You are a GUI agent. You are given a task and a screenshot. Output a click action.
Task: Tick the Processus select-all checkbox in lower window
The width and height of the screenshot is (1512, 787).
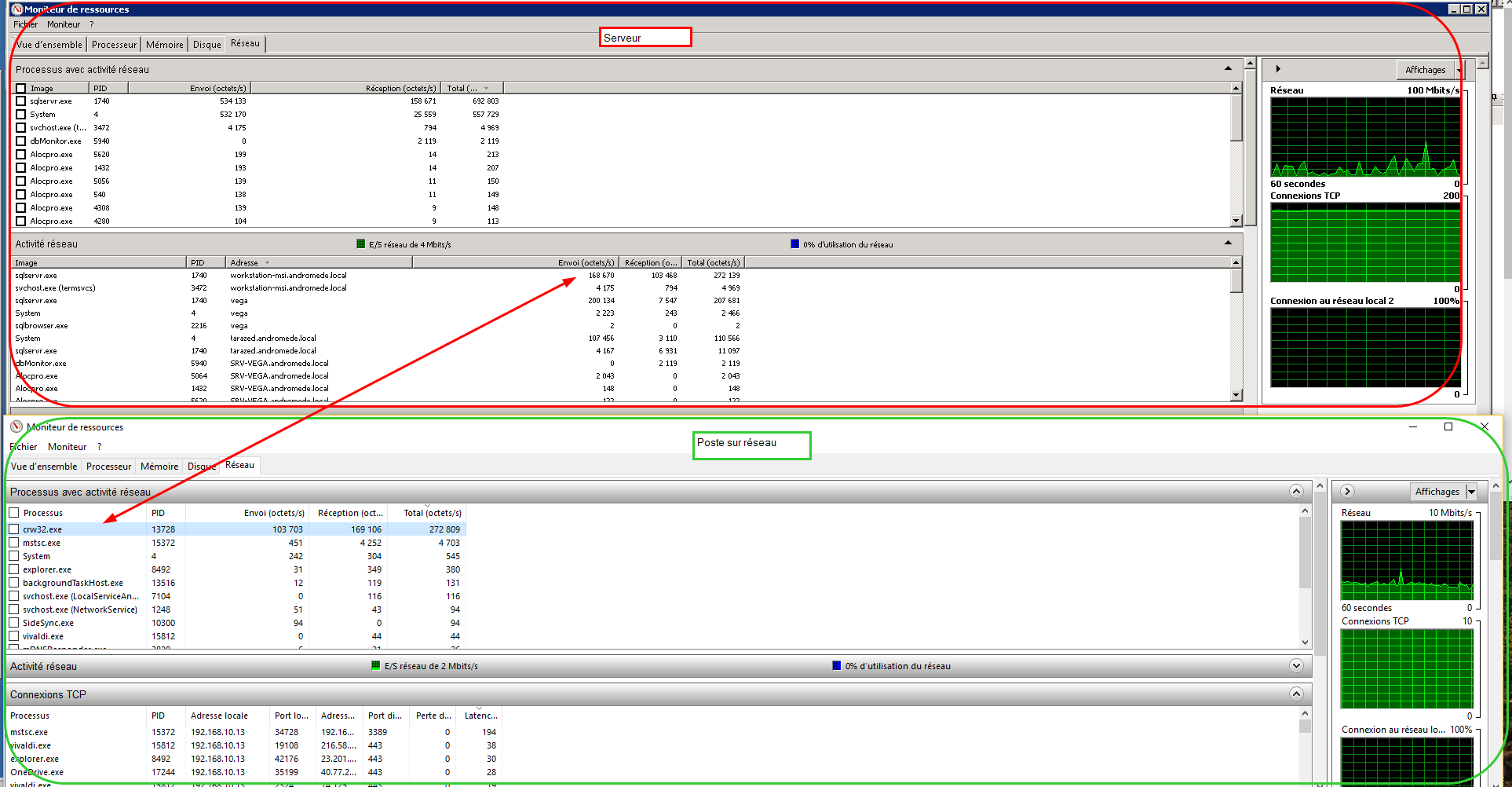14,512
